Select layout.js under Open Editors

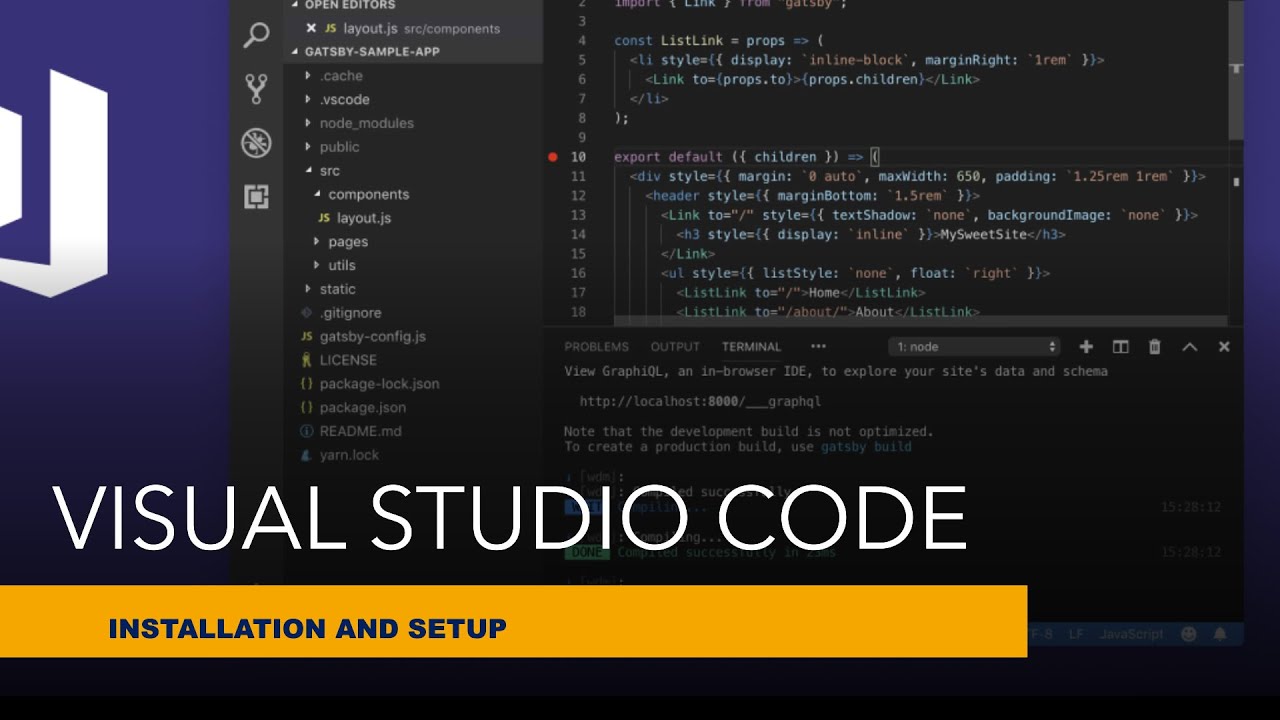(x=415, y=28)
